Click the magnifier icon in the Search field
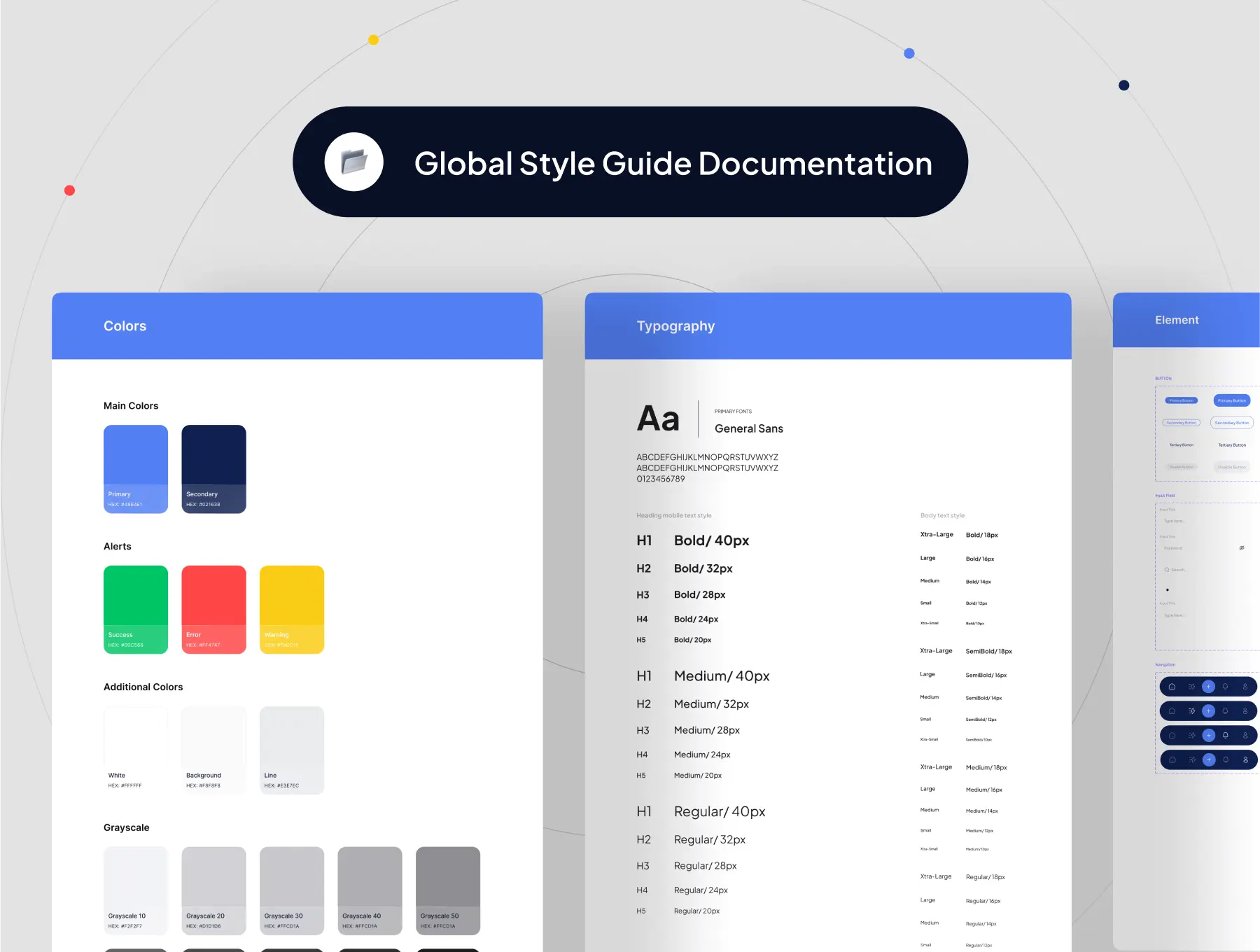This screenshot has width=1260, height=952. coord(1166,570)
